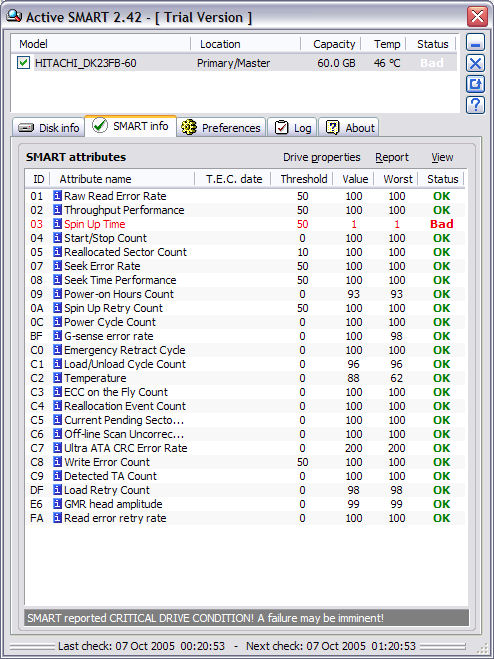Image resolution: width=494 pixels, height=659 pixels.
Task: Click the info icon beside Temperature attribute
Action: pos(58,378)
